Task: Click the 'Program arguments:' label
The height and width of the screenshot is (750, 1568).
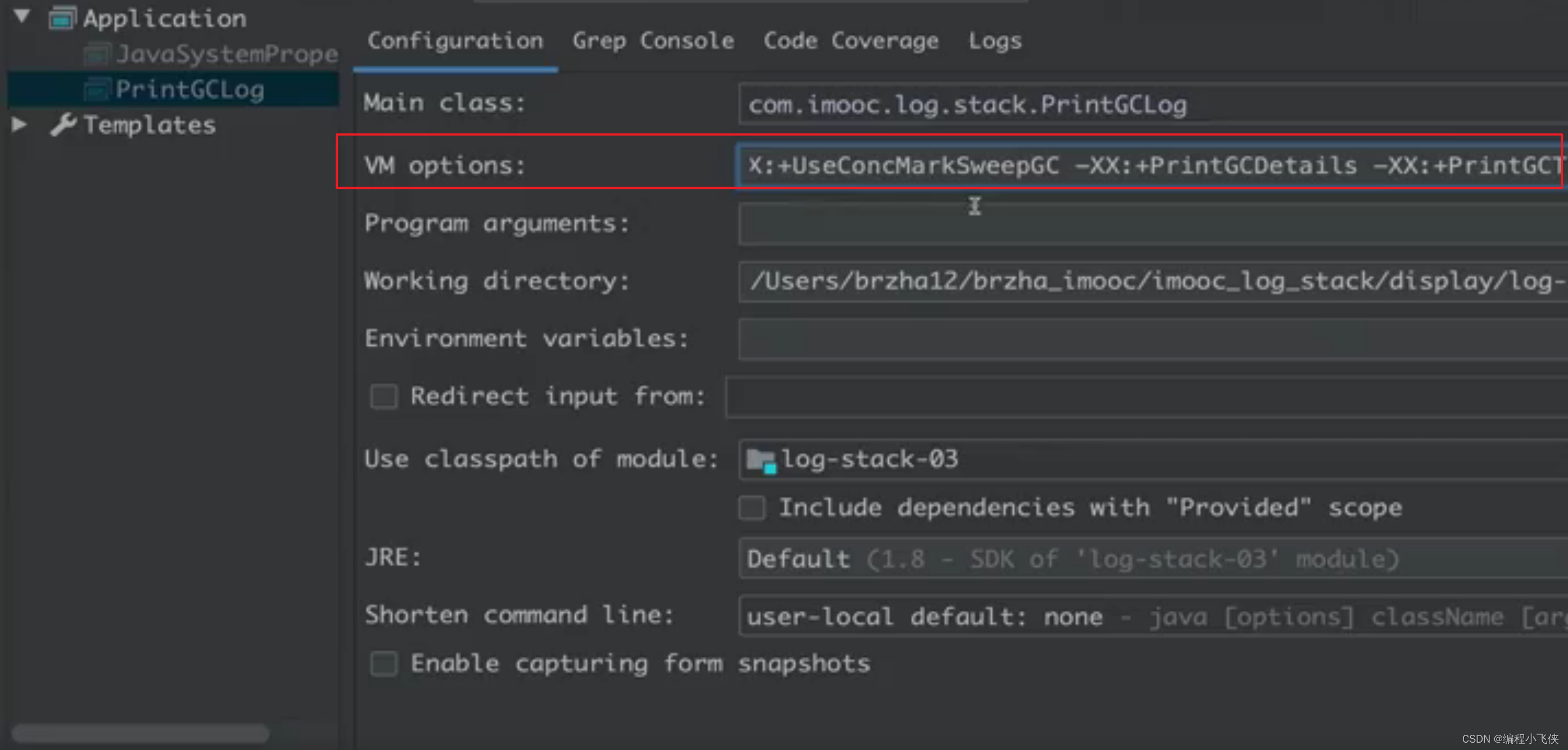Action: [x=496, y=224]
